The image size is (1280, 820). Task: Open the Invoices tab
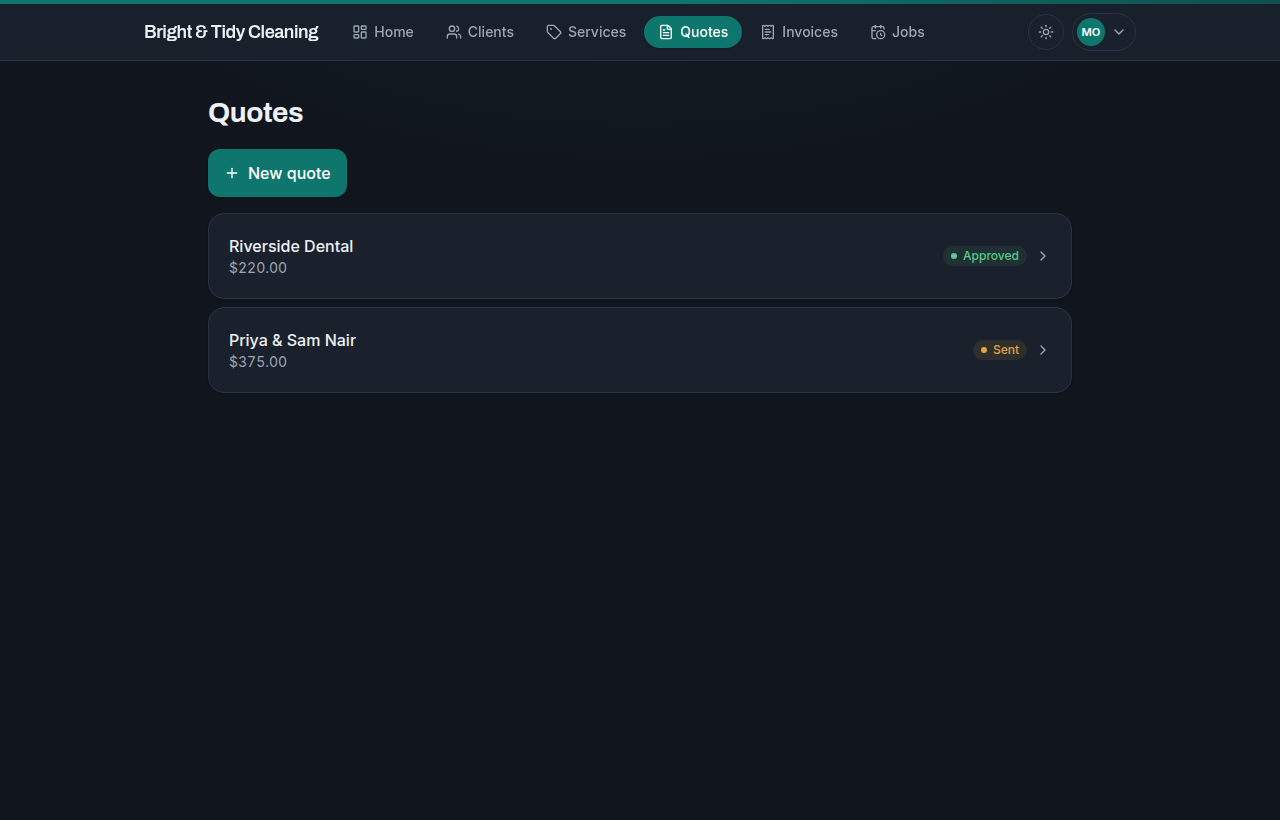tap(799, 32)
